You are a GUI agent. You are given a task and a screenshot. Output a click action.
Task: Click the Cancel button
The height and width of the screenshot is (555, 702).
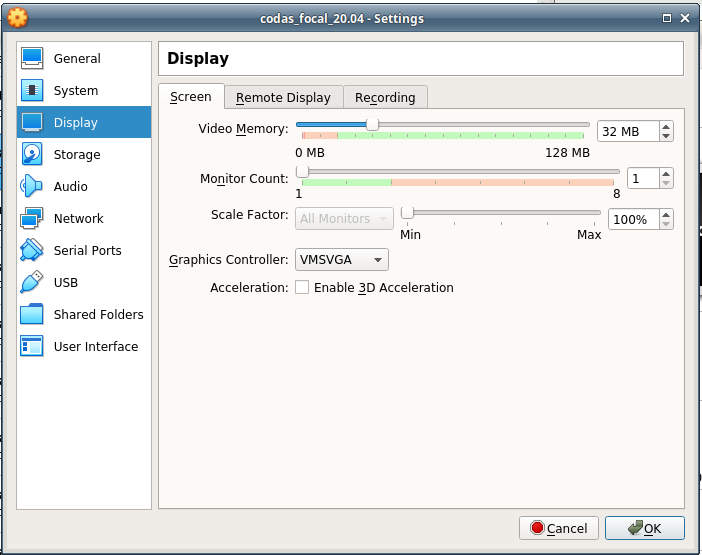(559, 528)
